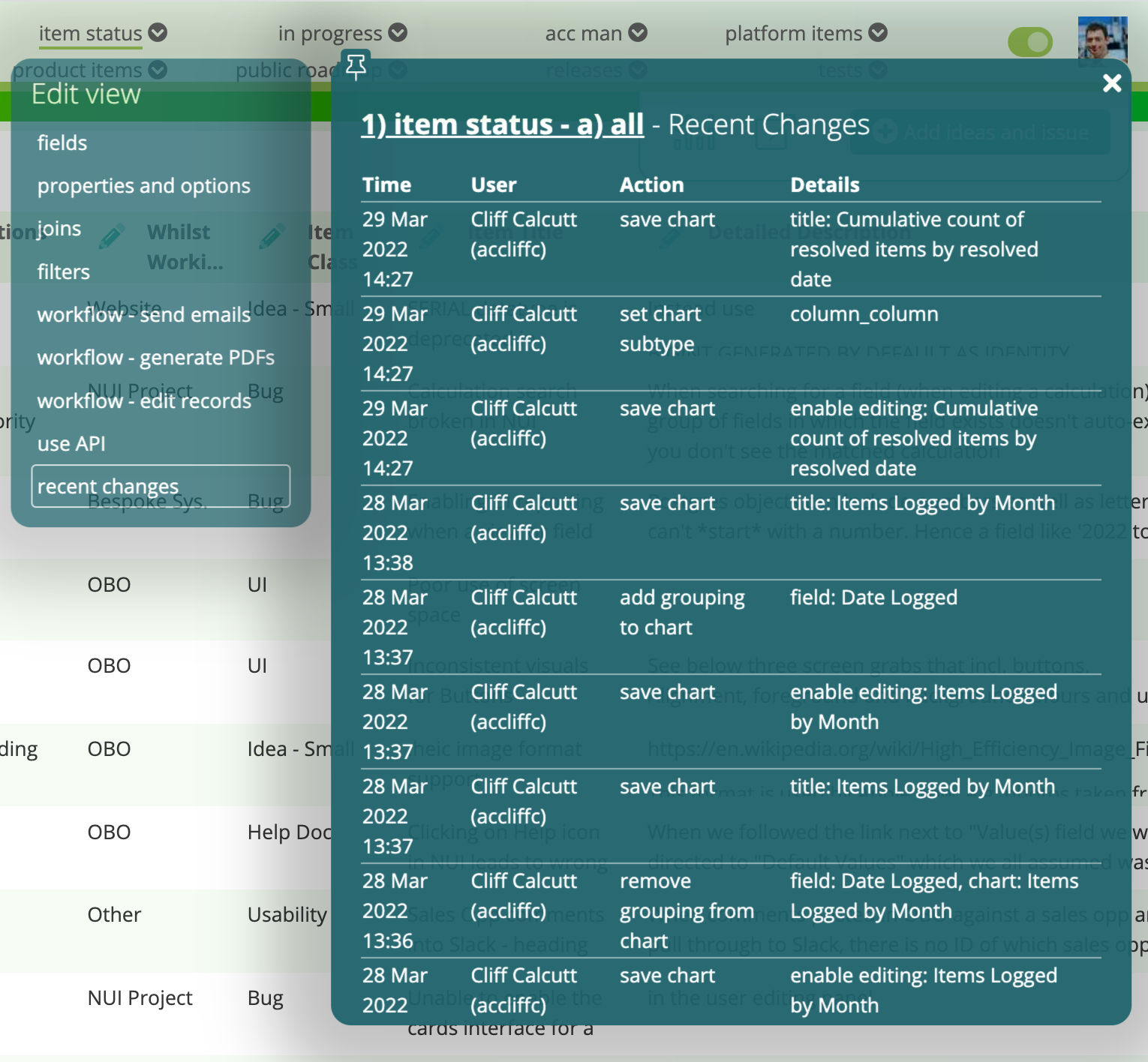1148x1062 pixels.
Task: Click the Details column header
Action: tap(825, 185)
